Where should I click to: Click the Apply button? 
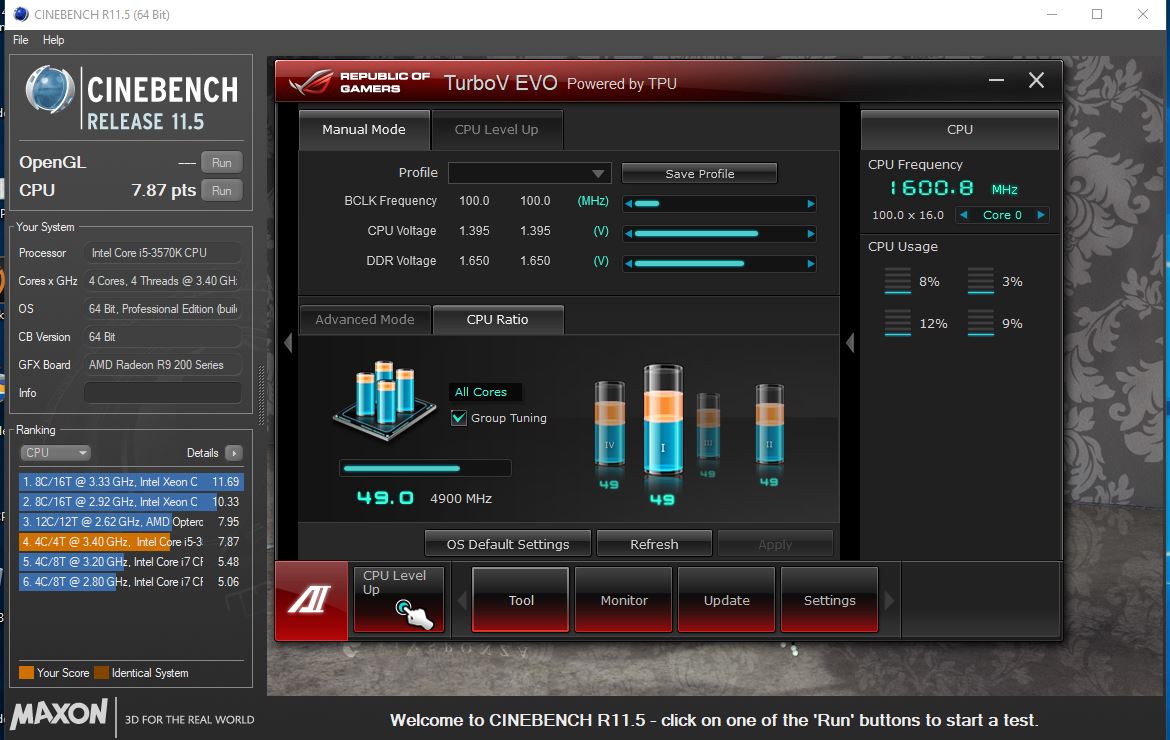(x=775, y=544)
